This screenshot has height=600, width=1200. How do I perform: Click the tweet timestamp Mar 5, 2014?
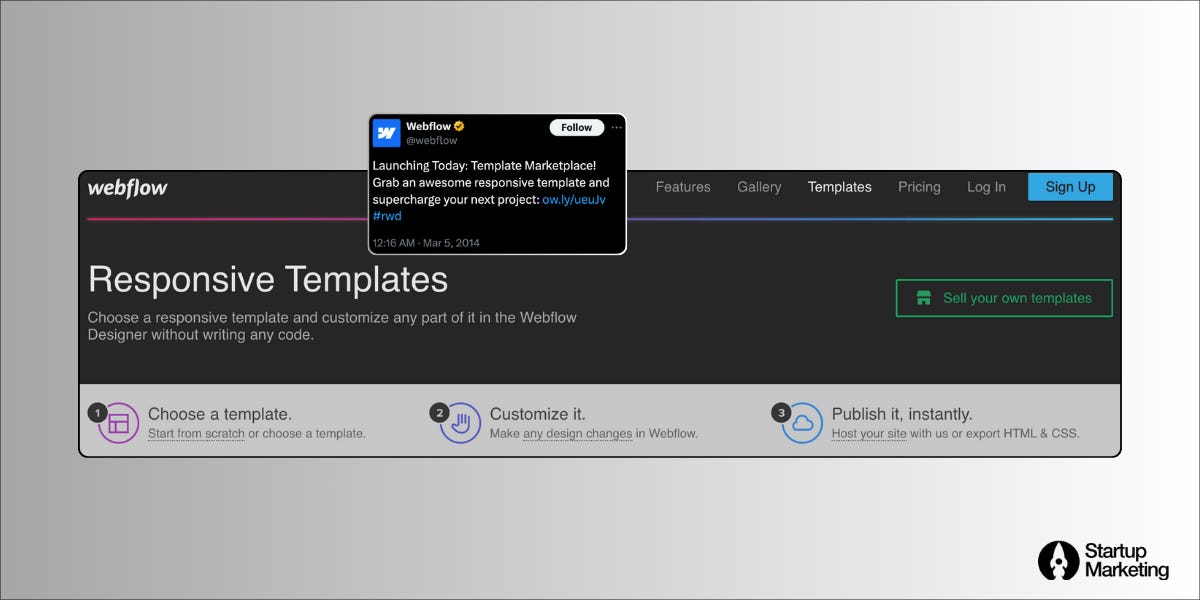[x=426, y=243]
